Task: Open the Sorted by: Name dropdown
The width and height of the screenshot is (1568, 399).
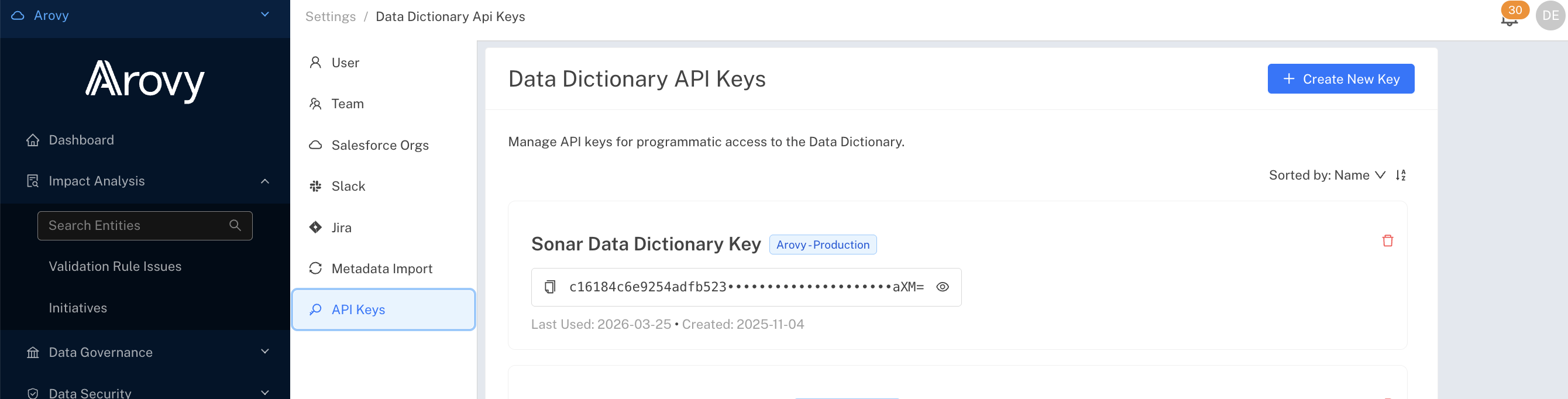Action: 1327,175
